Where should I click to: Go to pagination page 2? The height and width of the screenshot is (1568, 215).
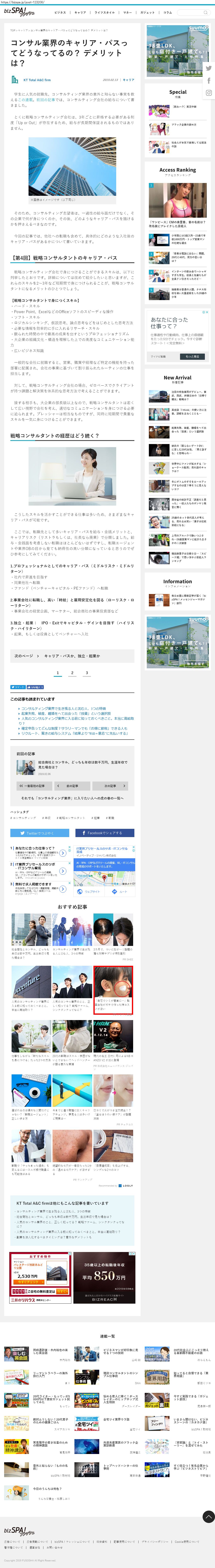pos(72,673)
